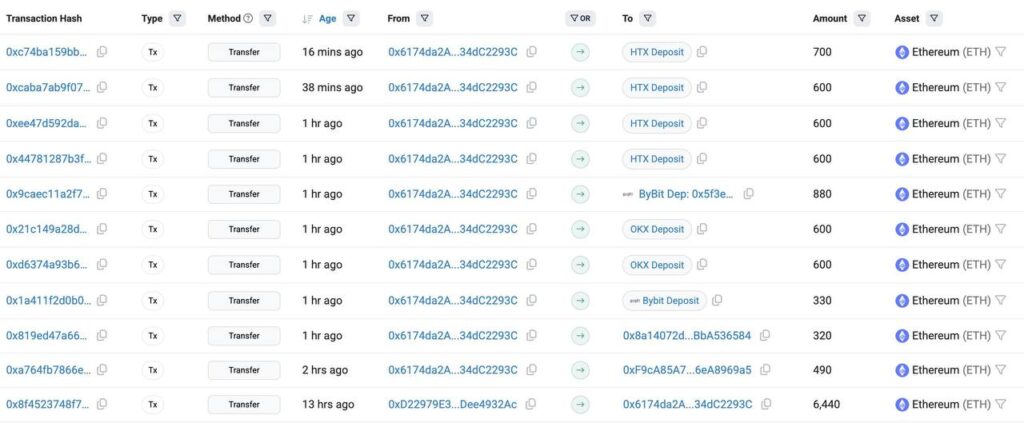The image size is (1024, 423).
Task: Open the Asset column filter
Action: 933,18
